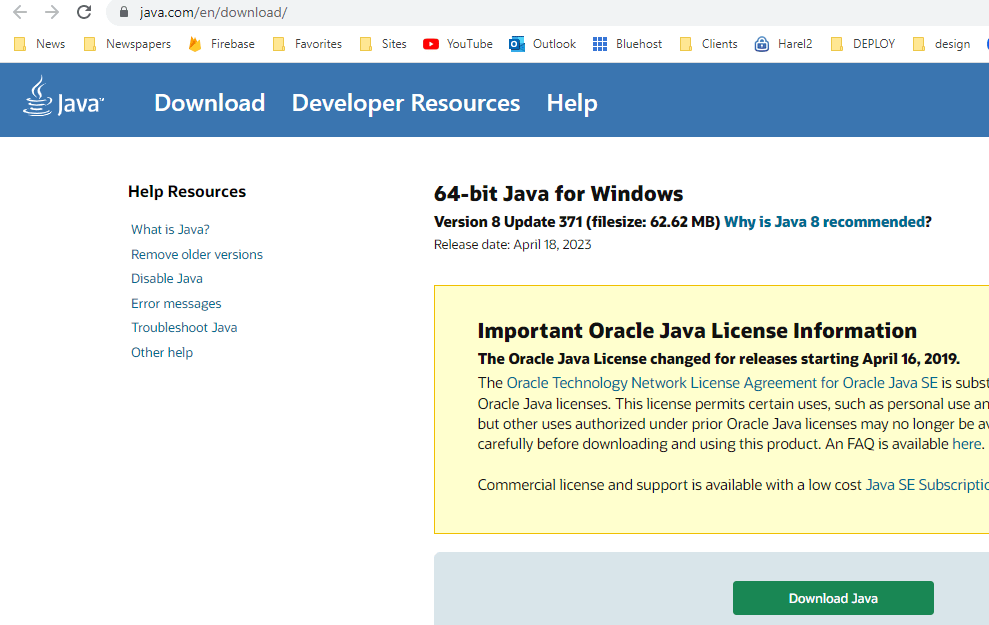Open the Help menu in Java header
Screen dimensions: 989x625
[x=571, y=103]
